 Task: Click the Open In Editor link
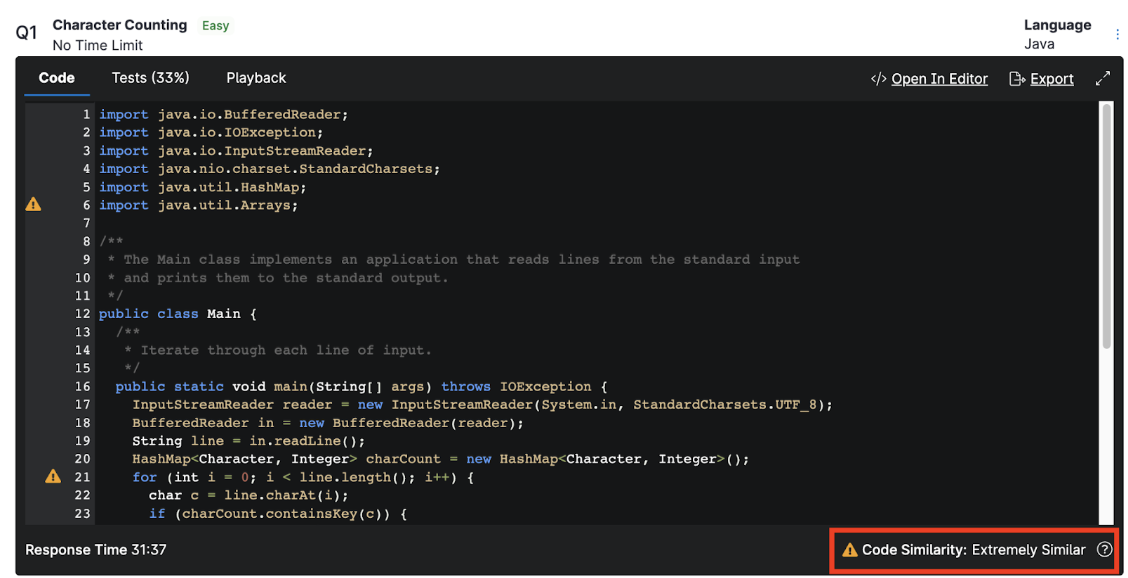pos(939,79)
